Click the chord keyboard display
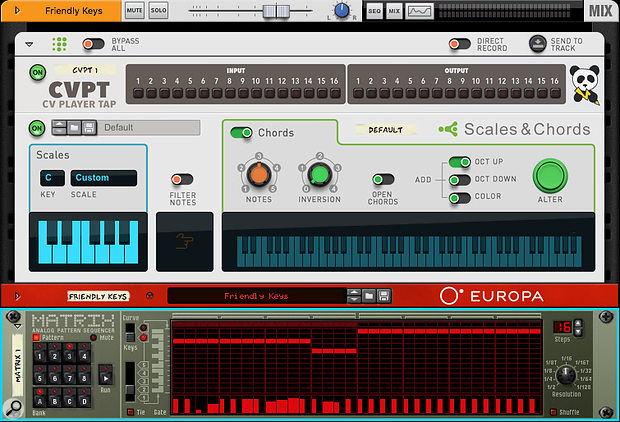This screenshot has width=620, height=422. point(408,242)
